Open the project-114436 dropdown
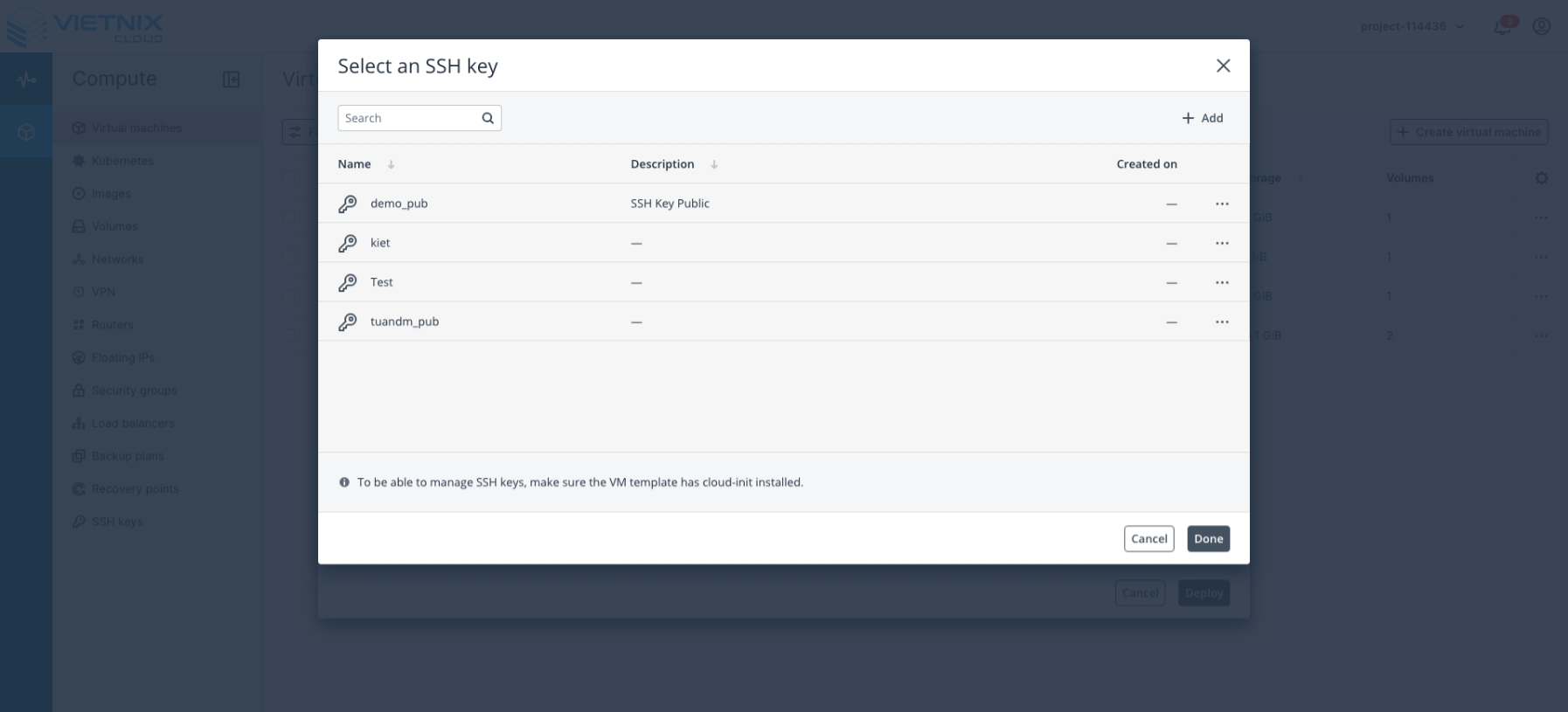Image resolution: width=1568 pixels, height=712 pixels. [x=1412, y=26]
